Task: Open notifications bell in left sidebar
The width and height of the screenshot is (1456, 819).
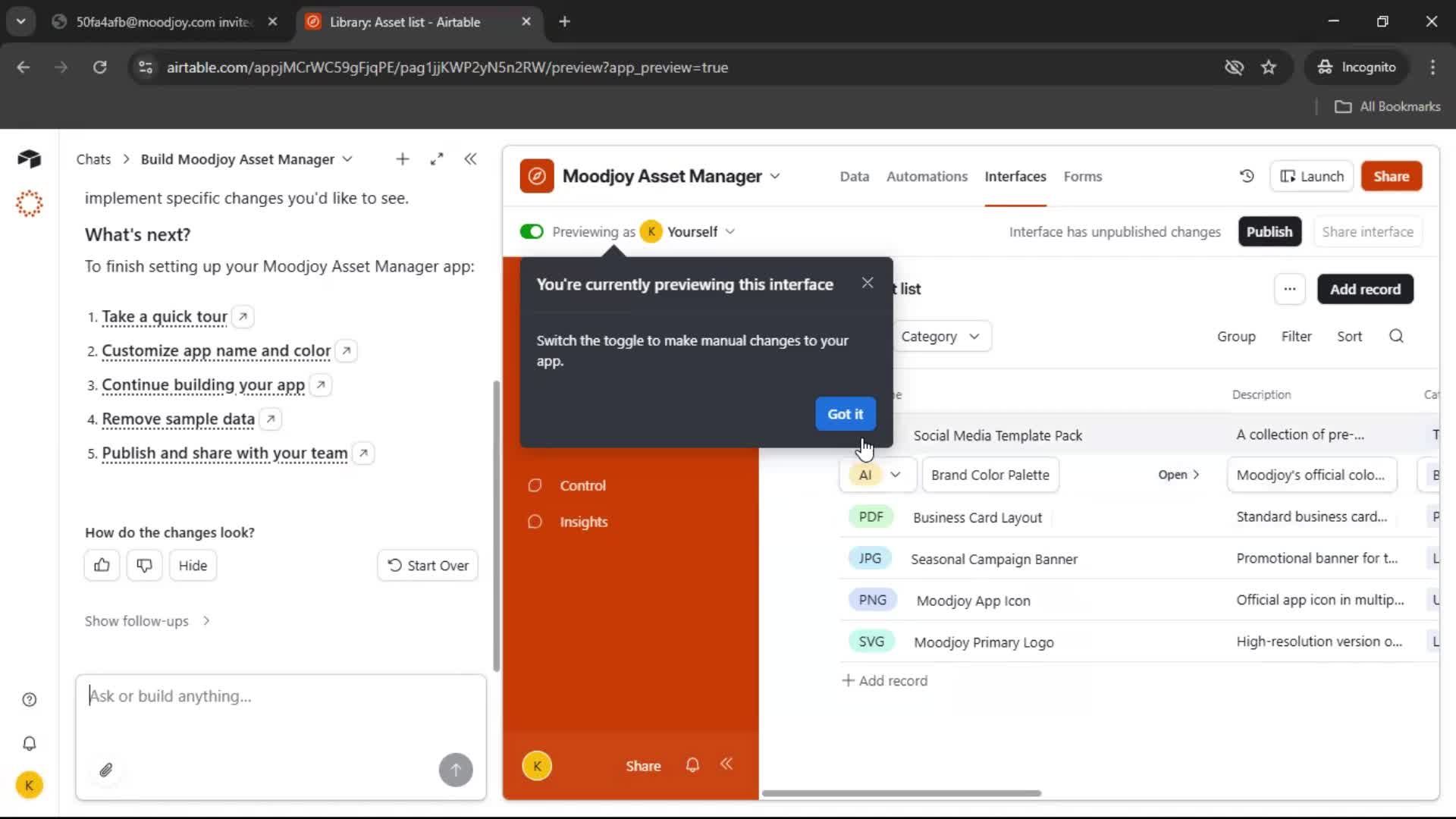Action: pyautogui.click(x=29, y=743)
